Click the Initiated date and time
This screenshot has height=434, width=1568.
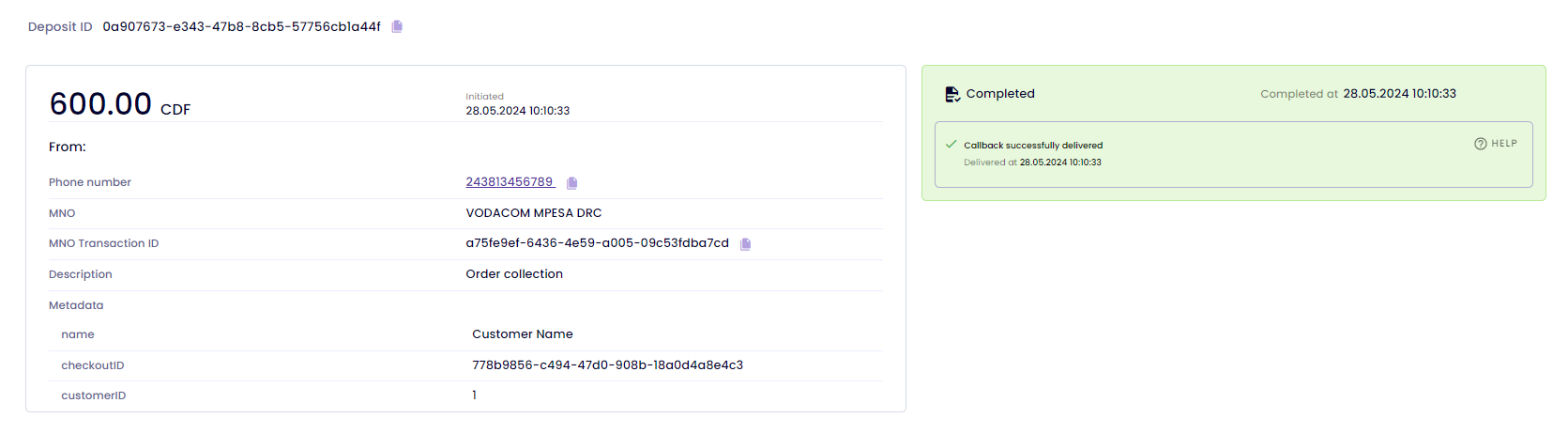[518, 111]
